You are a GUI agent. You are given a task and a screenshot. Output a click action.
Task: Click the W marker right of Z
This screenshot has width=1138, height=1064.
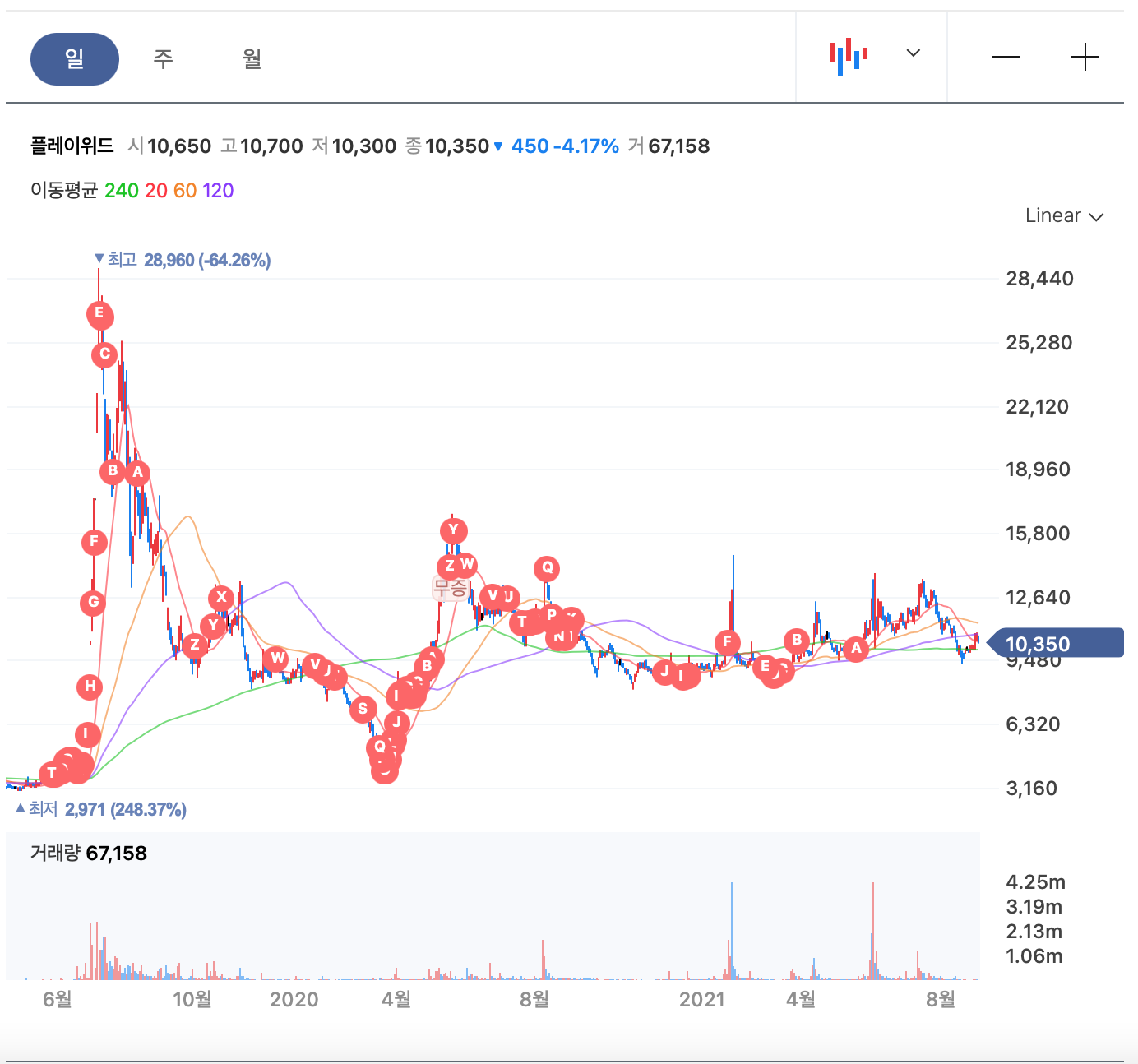467,564
